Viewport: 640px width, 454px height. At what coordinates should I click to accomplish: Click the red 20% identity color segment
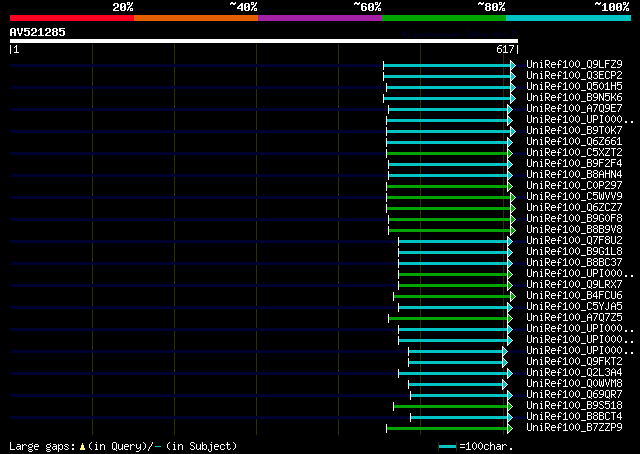tap(72, 18)
